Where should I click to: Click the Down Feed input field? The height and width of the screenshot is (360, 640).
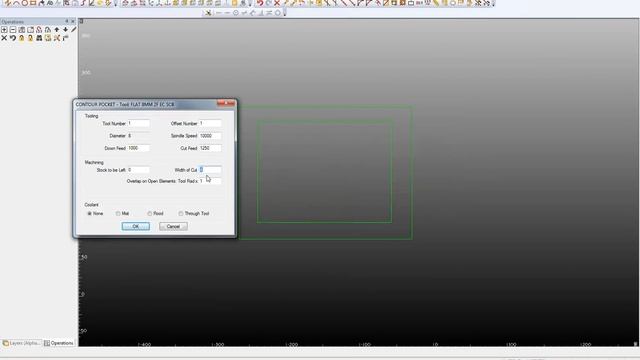point(138,148)
